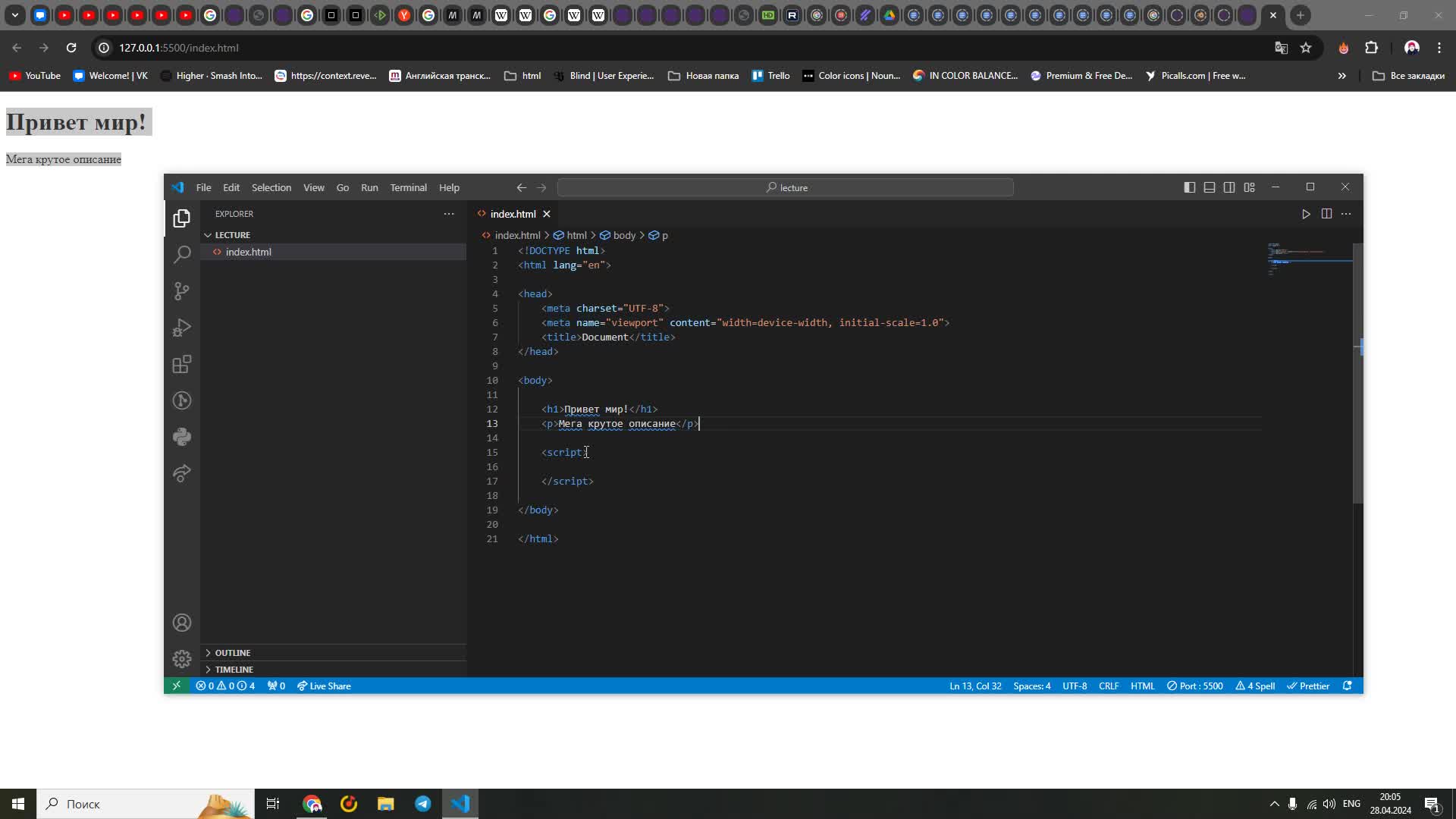Open Live Share view in activity bar

(x=181, y=473)
